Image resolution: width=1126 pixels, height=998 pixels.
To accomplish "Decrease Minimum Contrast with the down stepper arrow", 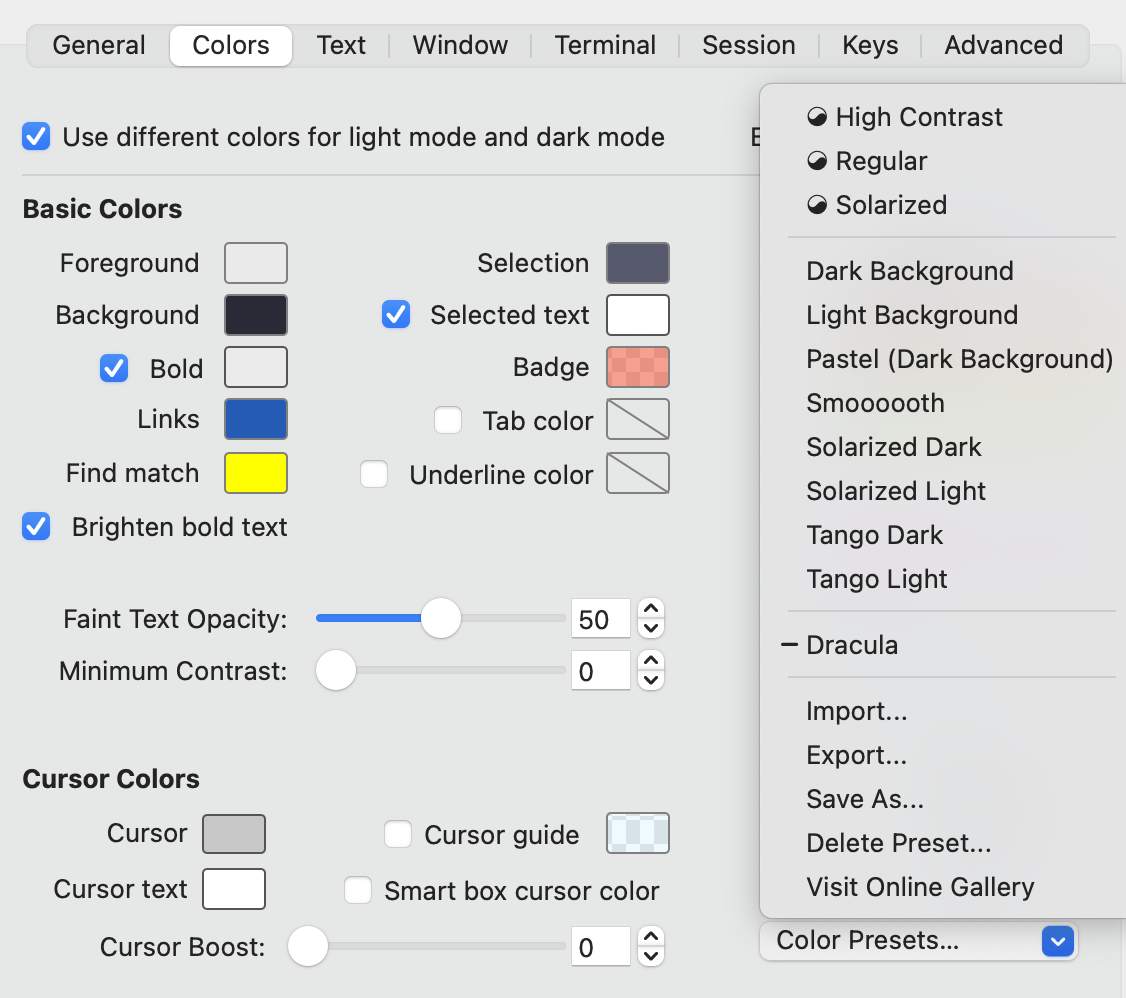I will (x=651, y=681).
